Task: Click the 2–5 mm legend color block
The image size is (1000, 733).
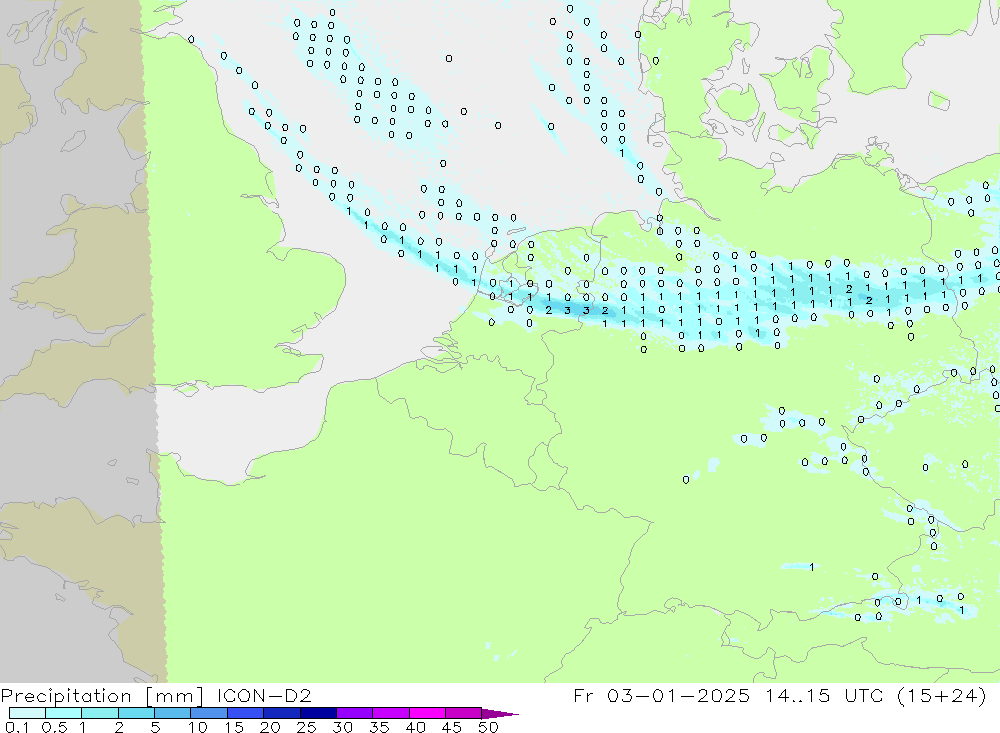Action: pos(136,713)
